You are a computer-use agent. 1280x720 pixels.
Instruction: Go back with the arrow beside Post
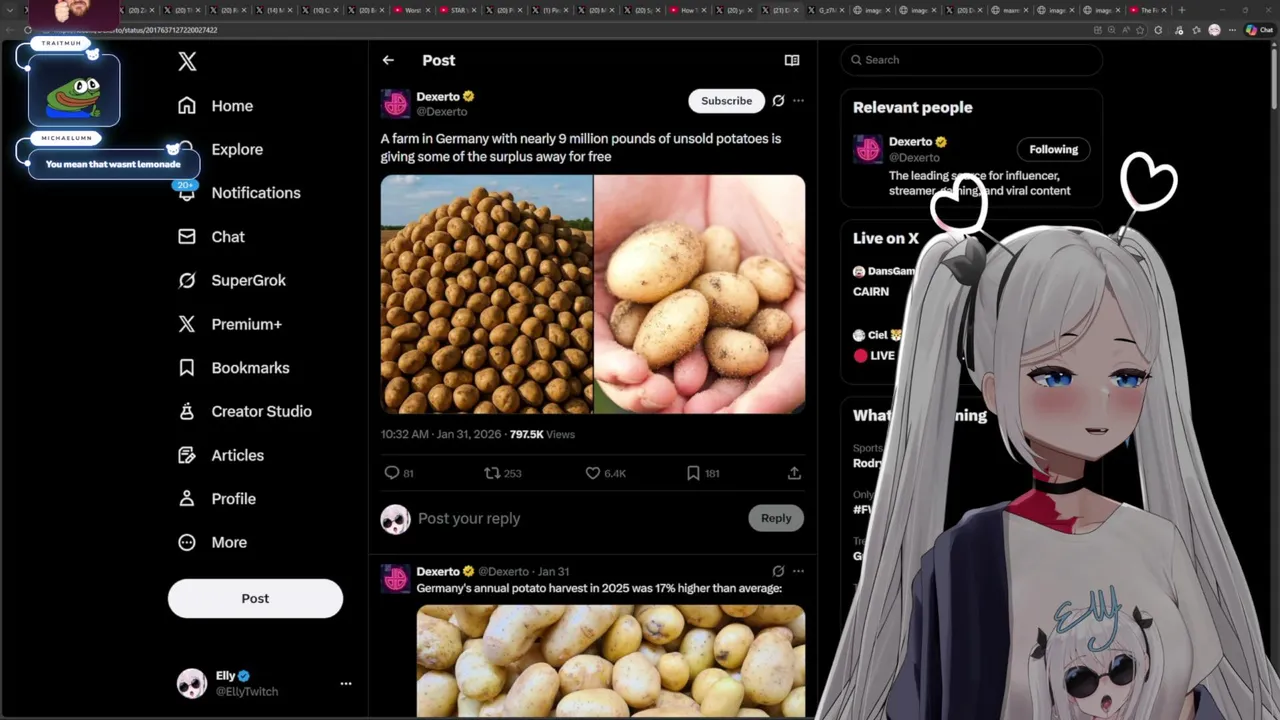click(388, 60)
